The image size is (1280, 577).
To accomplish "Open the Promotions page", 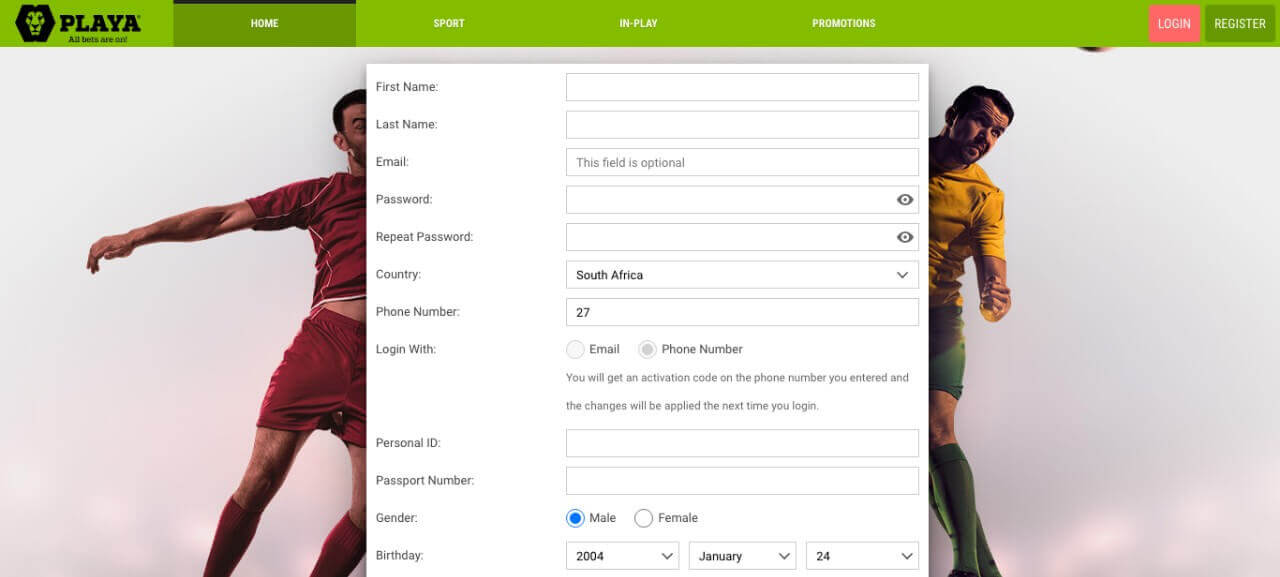I will pos(843,24).
